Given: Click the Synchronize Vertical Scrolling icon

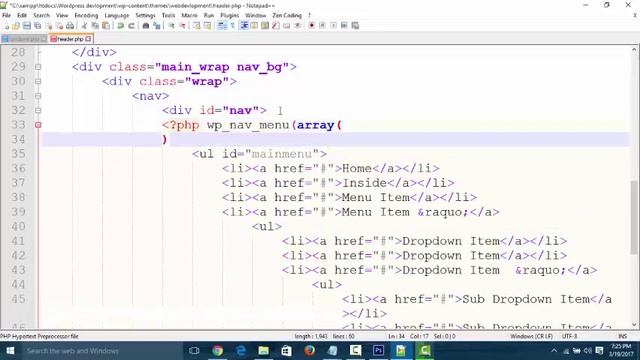Looking at the screenshot, I should [196, 26].
